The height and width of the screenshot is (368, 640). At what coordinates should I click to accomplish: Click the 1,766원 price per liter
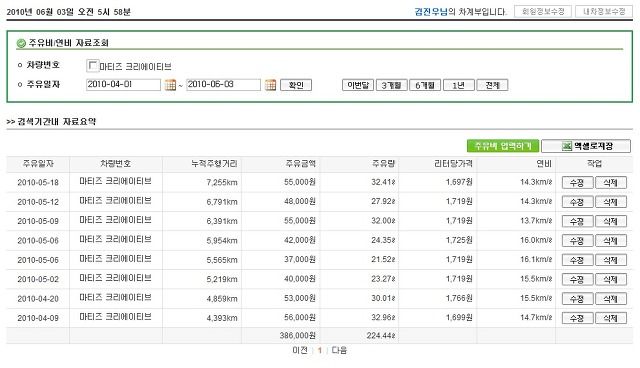[x=459, y=298]
